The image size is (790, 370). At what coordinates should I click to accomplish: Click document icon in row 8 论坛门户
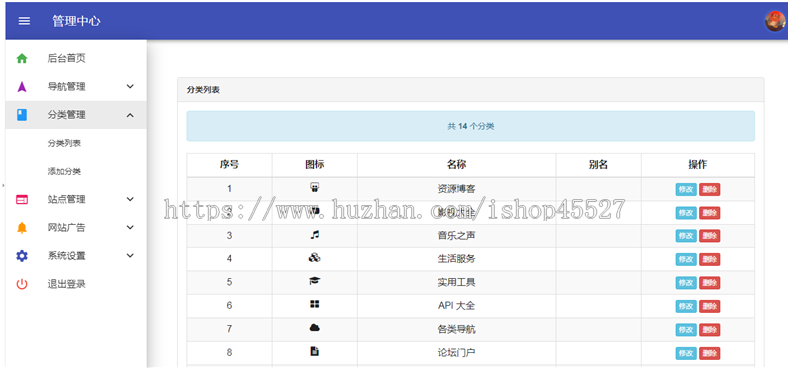point(314,351)
